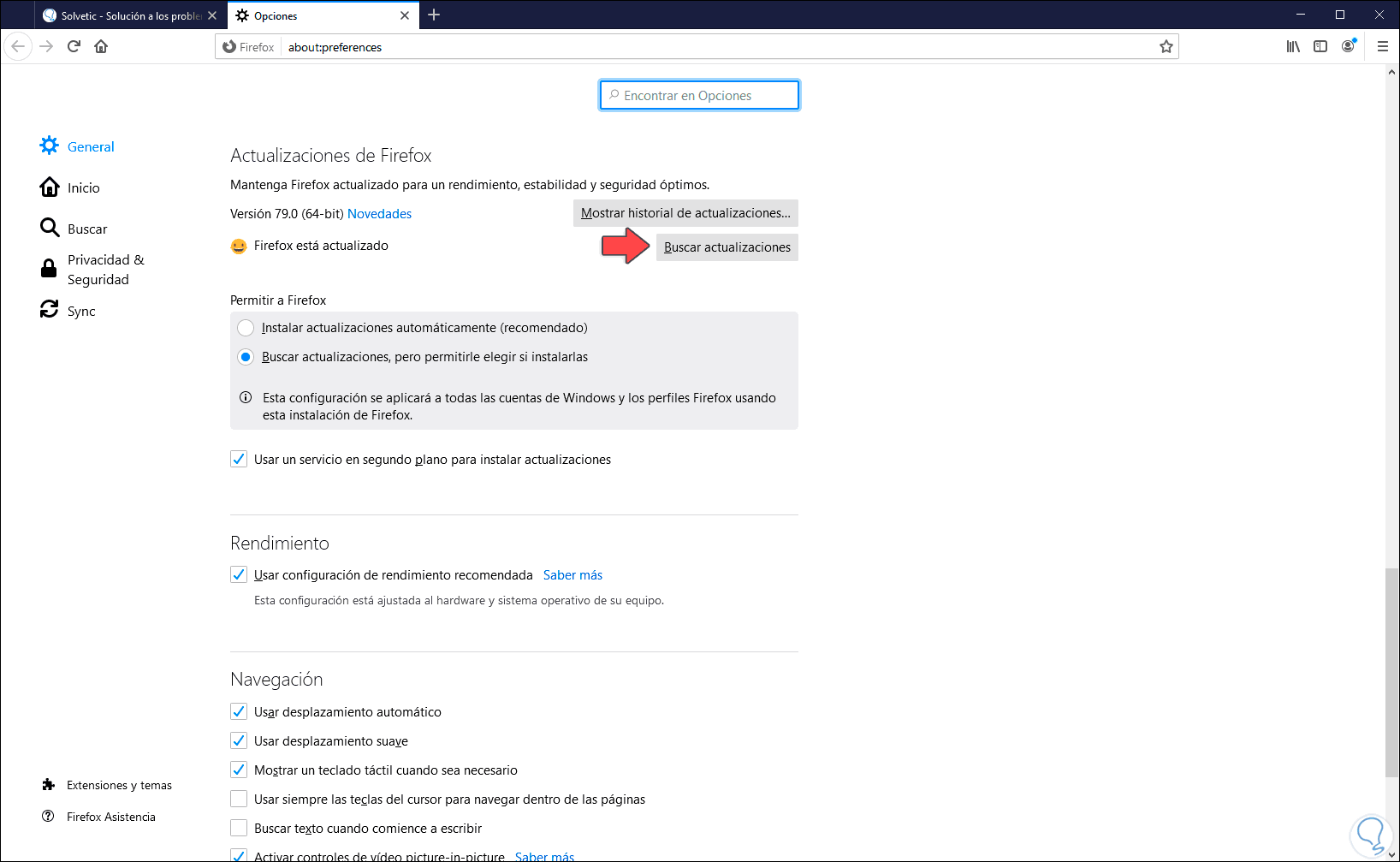Click Mostrar historial de actualizaciones button
The height and width of the screenshot is (862, 1400).
[x=685, y=213]
